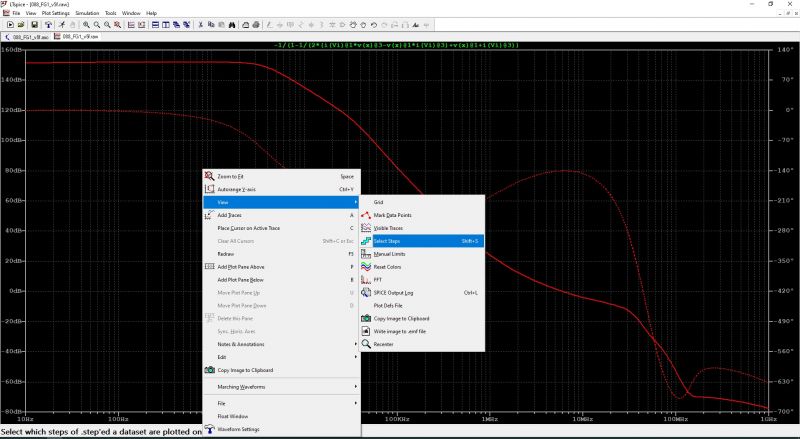Expand the File submenu in context menu
The image size is (800, 439).
point(222,403)
